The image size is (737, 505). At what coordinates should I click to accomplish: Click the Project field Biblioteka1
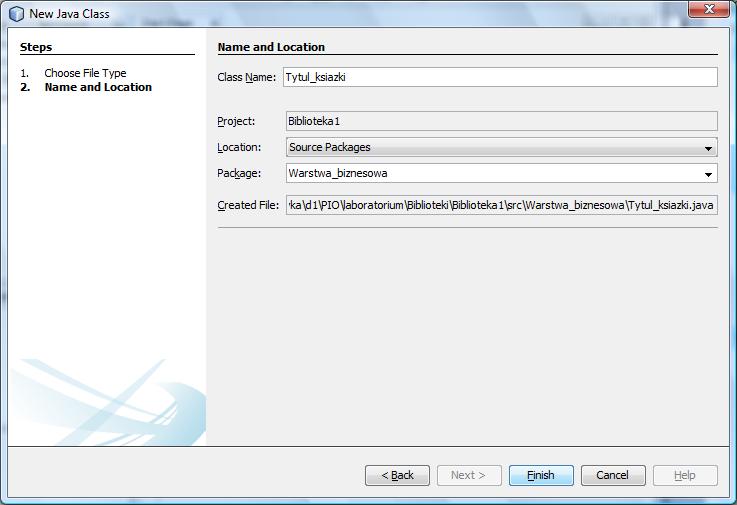tap(502, 121)
